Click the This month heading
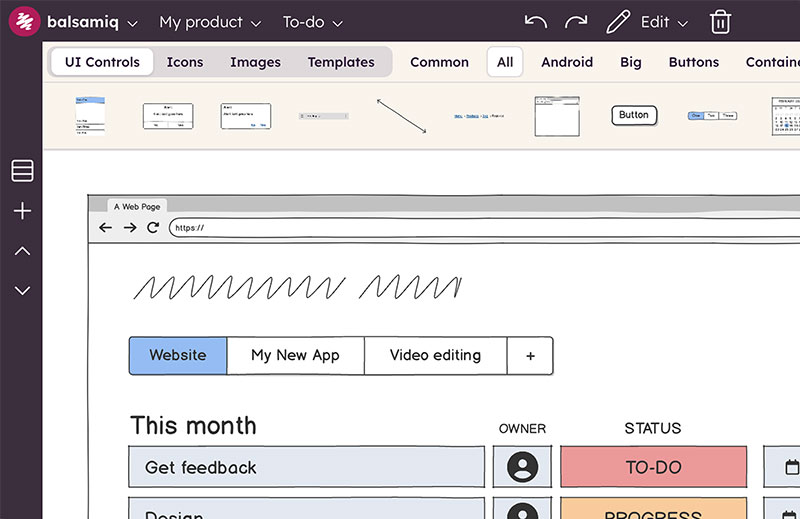Image resolution: width=800 pixels, height=519 pixels. coord(193,425)
